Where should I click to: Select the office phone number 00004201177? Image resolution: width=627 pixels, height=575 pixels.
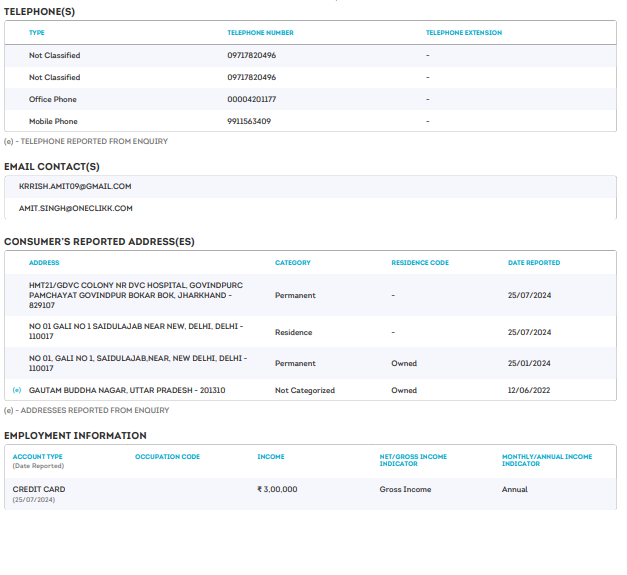point(252,99)
